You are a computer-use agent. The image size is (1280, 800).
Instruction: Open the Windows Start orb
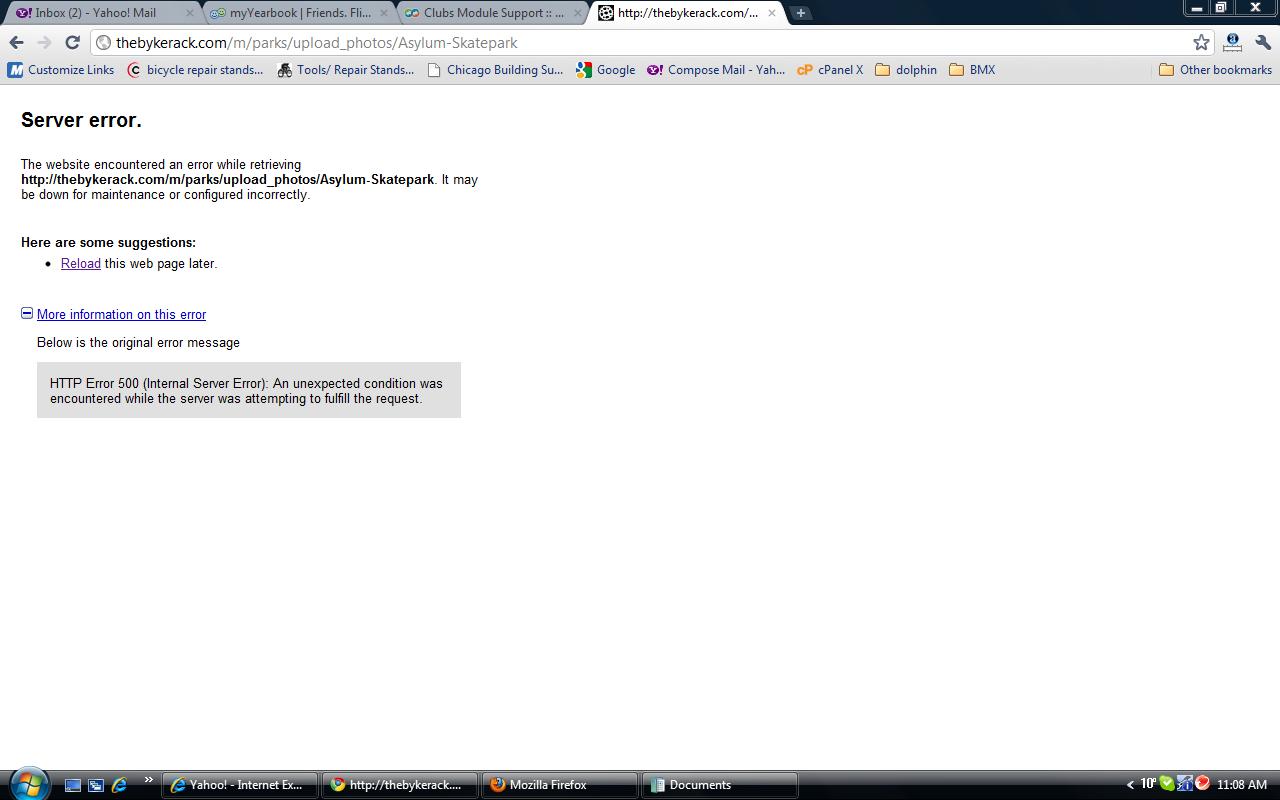tap(27, 783)
